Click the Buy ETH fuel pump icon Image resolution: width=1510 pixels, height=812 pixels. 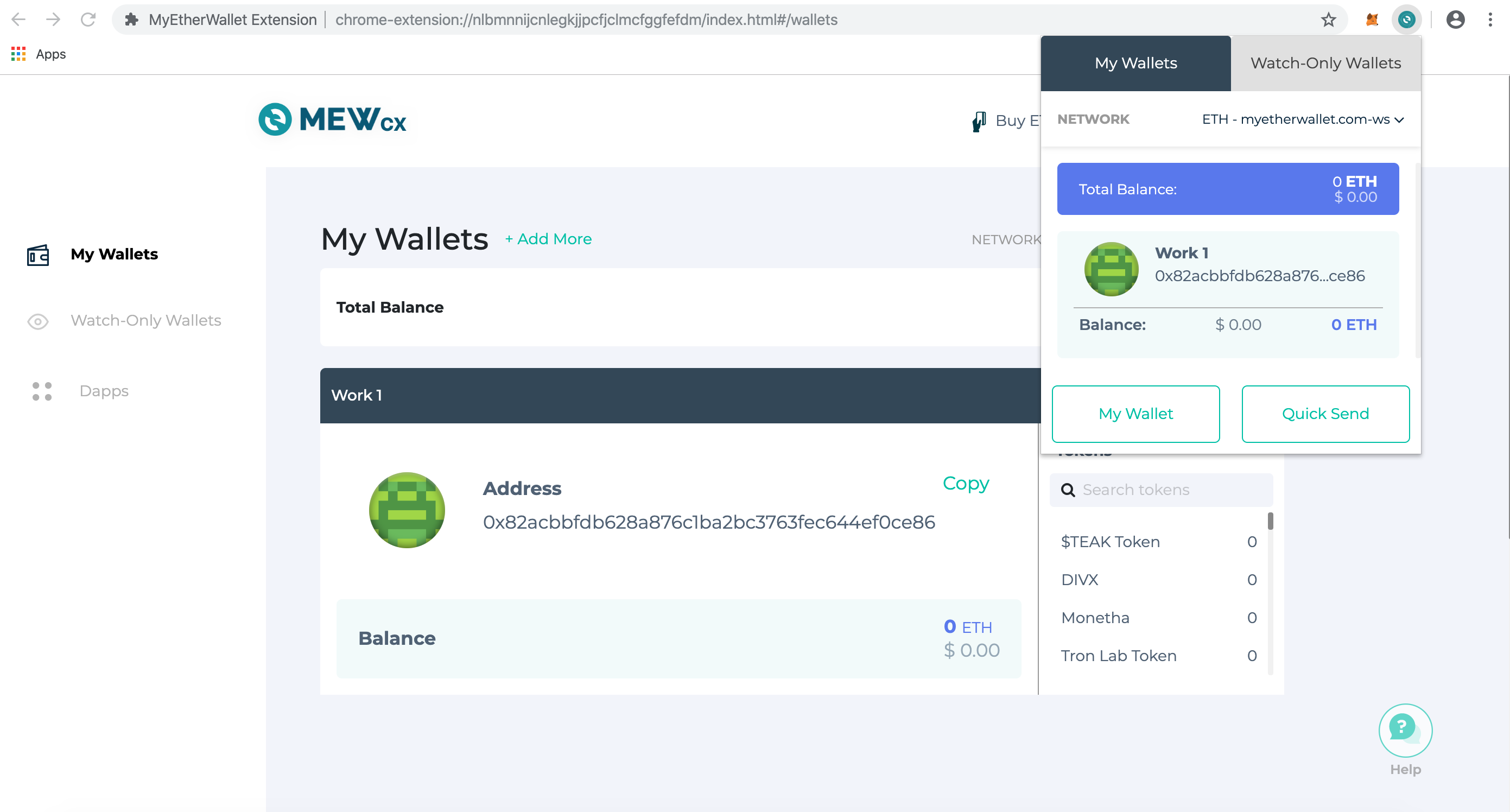click(x=979, y=122)
